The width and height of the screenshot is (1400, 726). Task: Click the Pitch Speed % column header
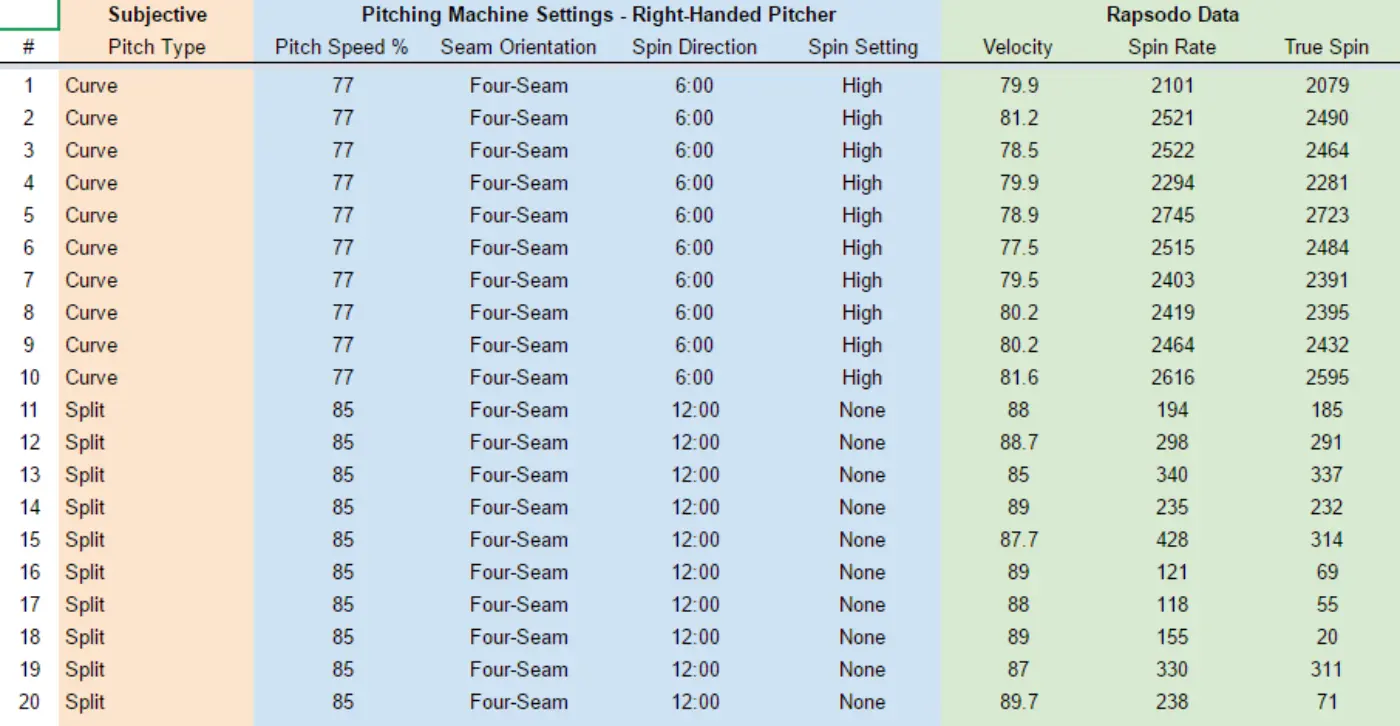pyautogui.click(x=342, y=47)
